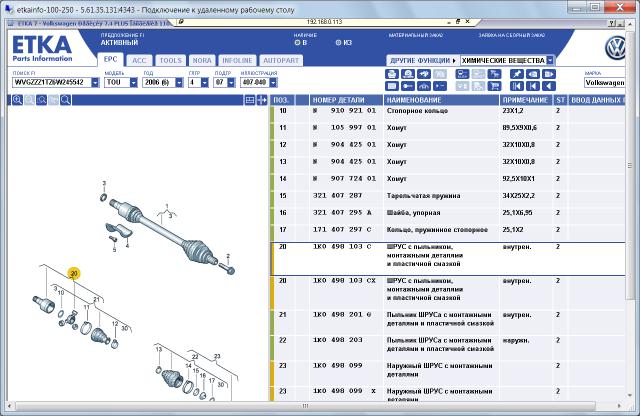Select the 'ИЗ' availability radio button
The height and width of the screenshot is (416, 640).
[338, 42]
